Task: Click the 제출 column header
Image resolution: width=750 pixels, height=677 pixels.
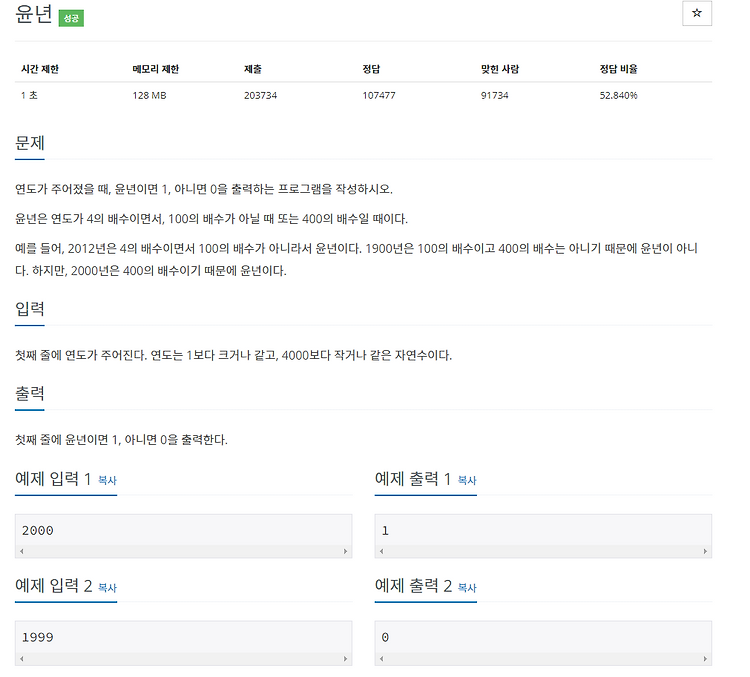Action: [253, 69]
